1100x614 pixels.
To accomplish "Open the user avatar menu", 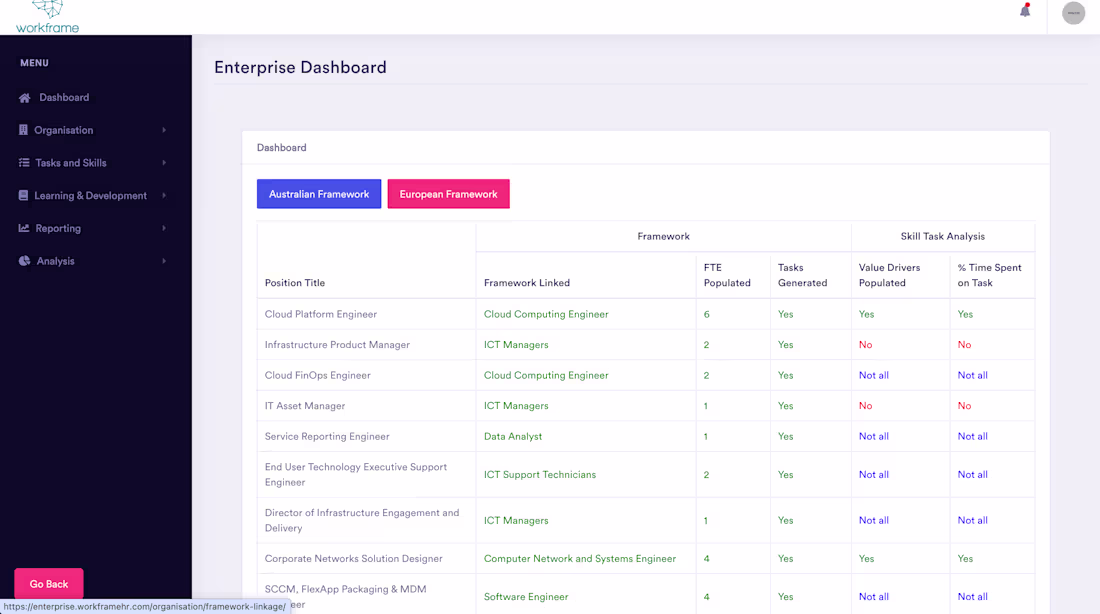I will click(1073, 13).
